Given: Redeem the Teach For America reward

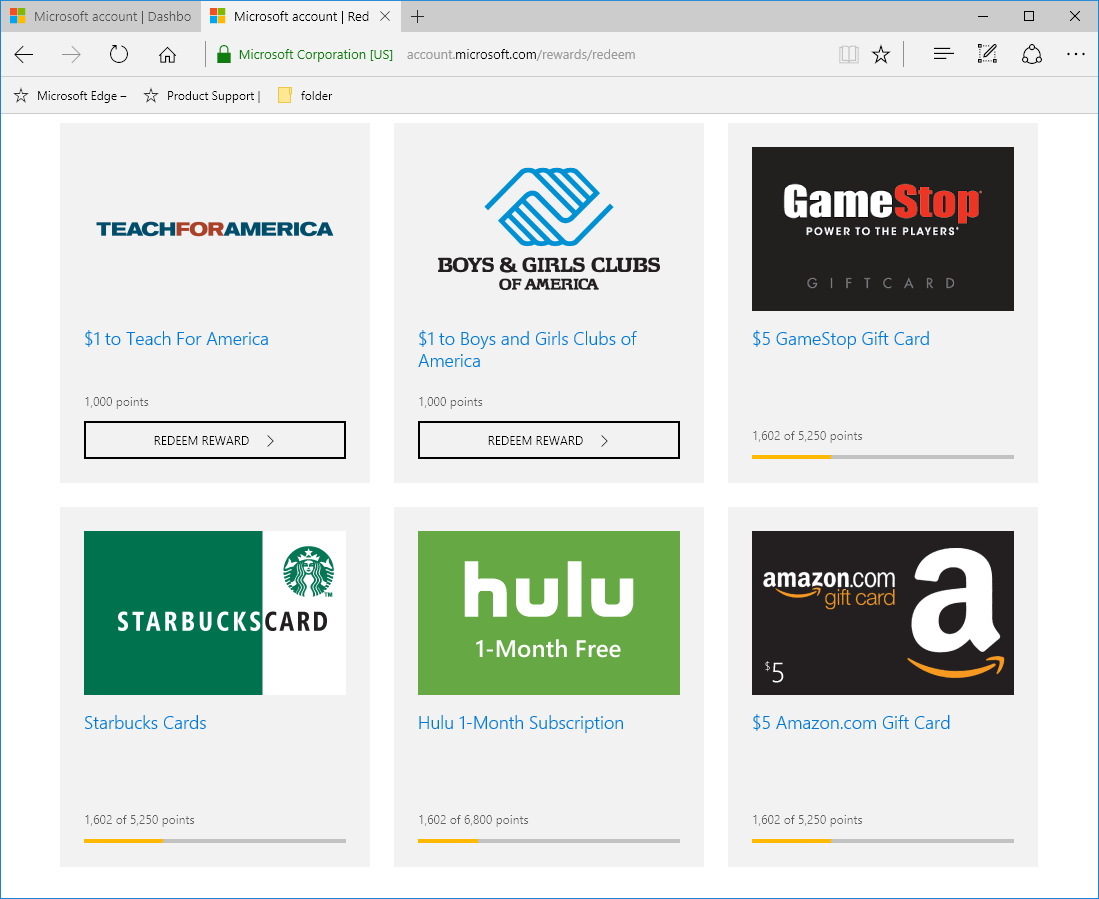Looking at the screenshot, I should [214, 440].
